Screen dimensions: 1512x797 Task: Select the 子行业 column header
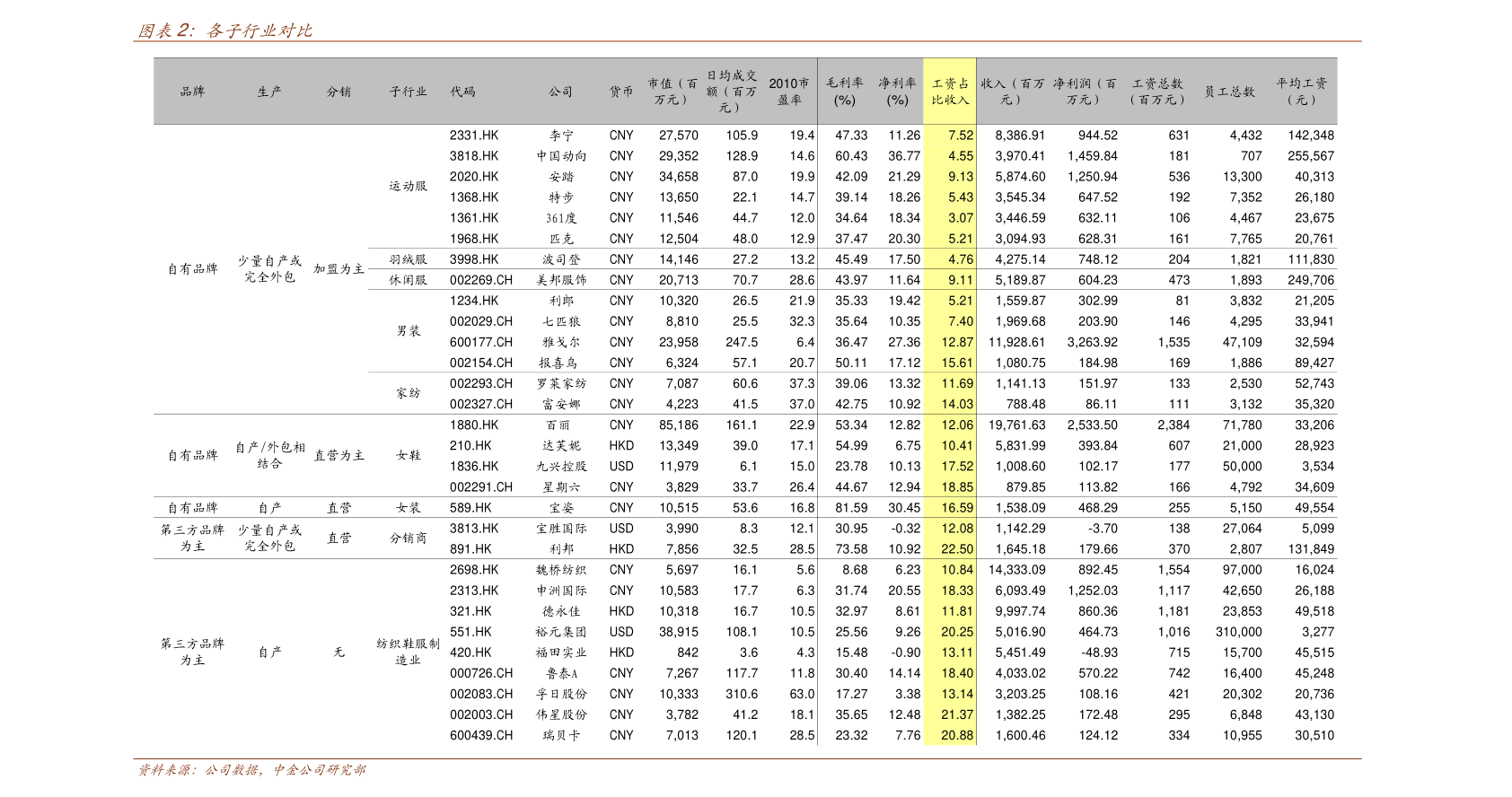click(408, 92)
